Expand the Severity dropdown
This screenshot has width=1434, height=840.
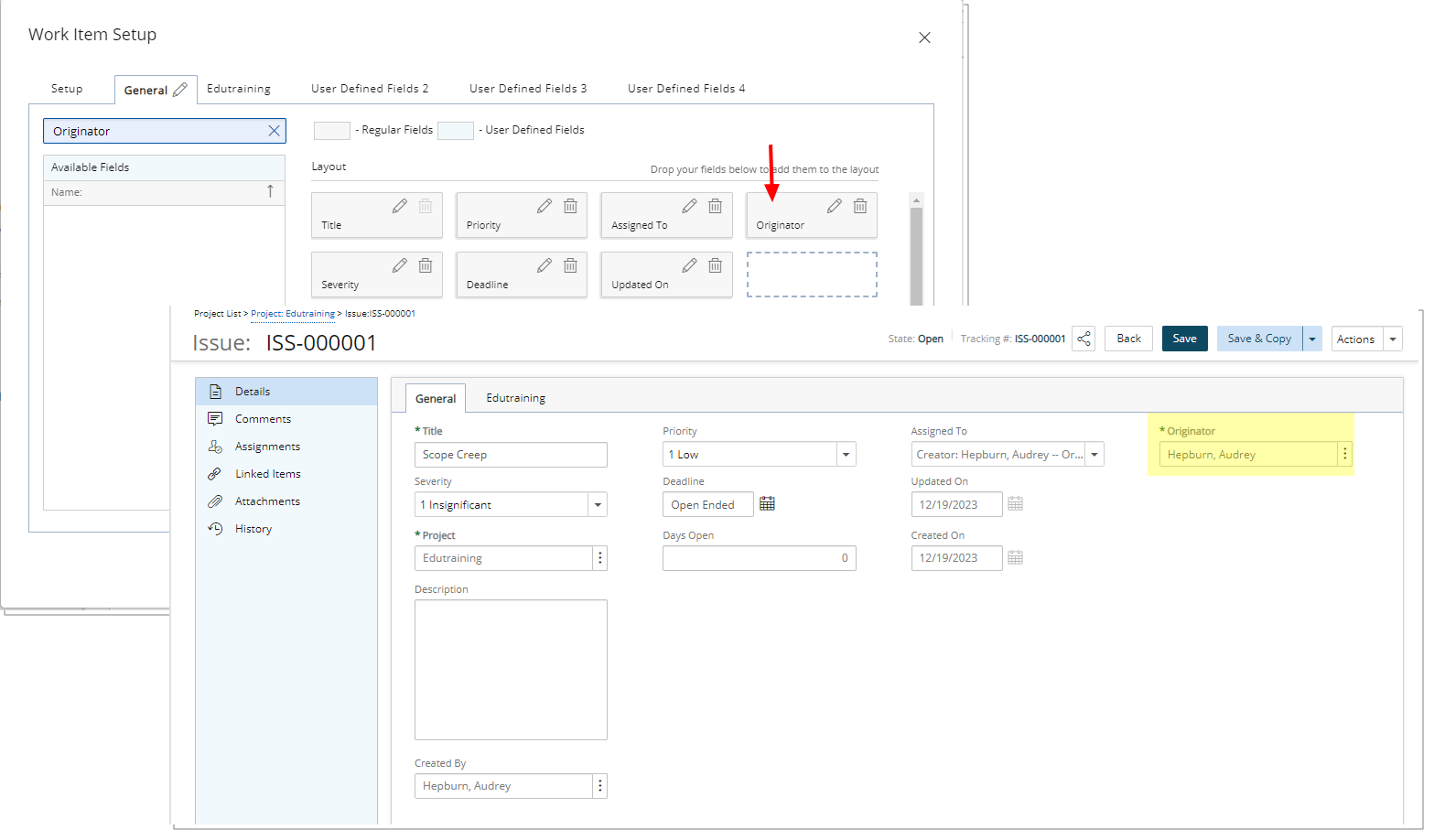598,505
